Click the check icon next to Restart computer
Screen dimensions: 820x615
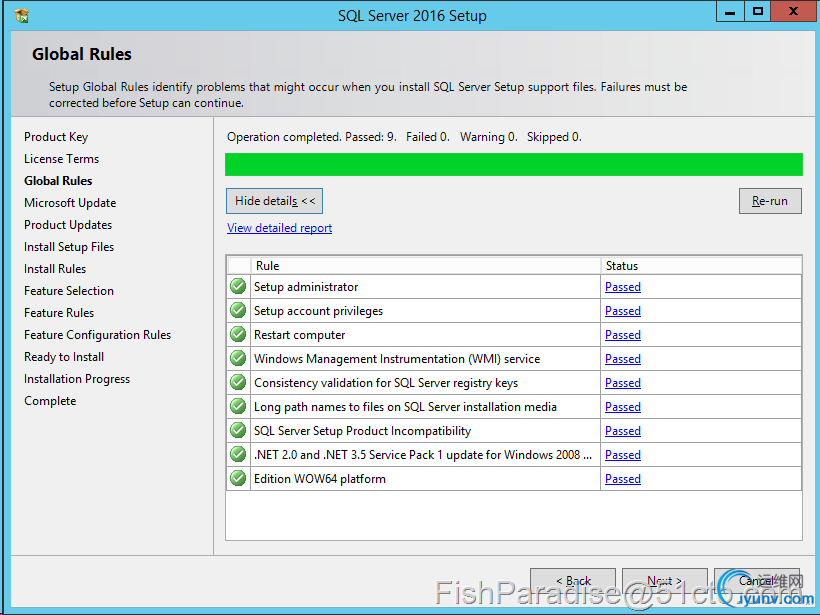point(238,335)
